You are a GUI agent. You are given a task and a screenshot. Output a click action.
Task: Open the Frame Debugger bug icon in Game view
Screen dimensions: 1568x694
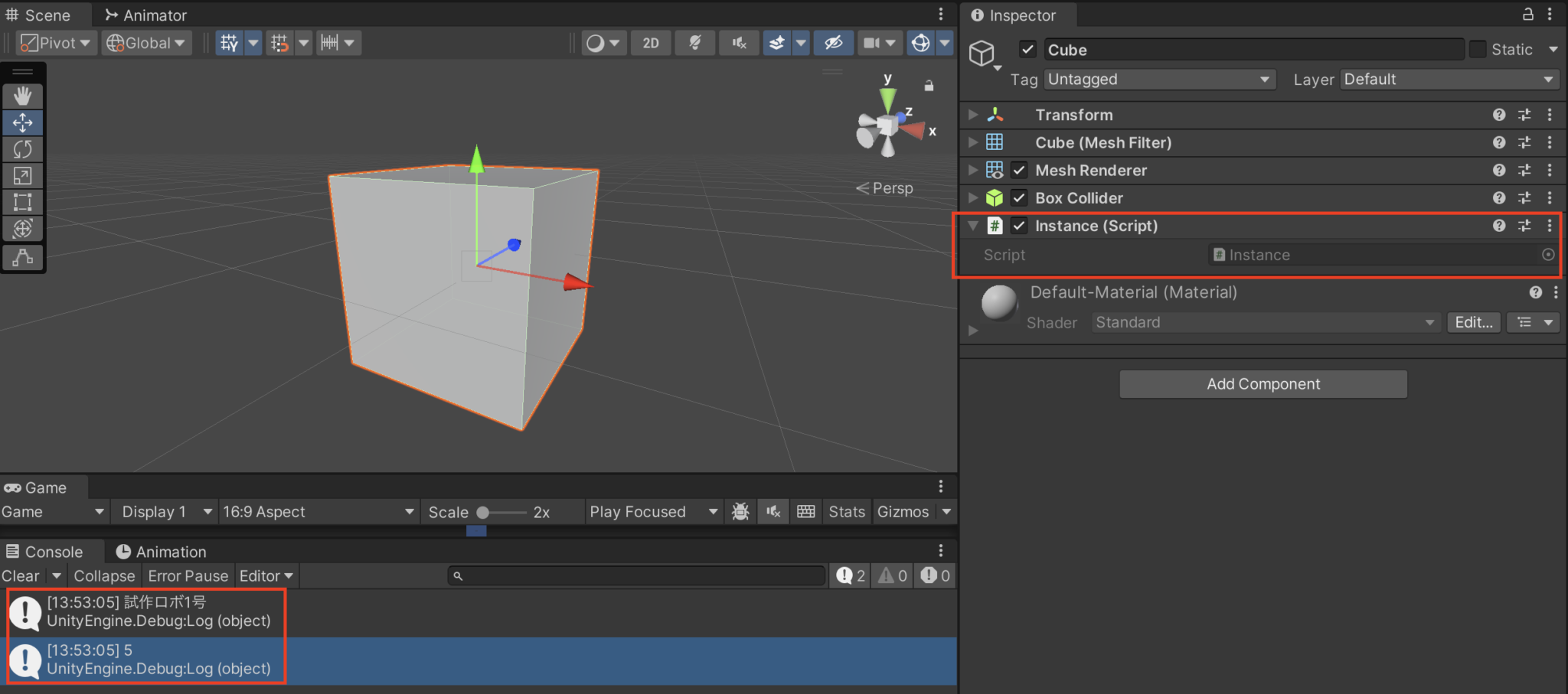click(740, 512)
